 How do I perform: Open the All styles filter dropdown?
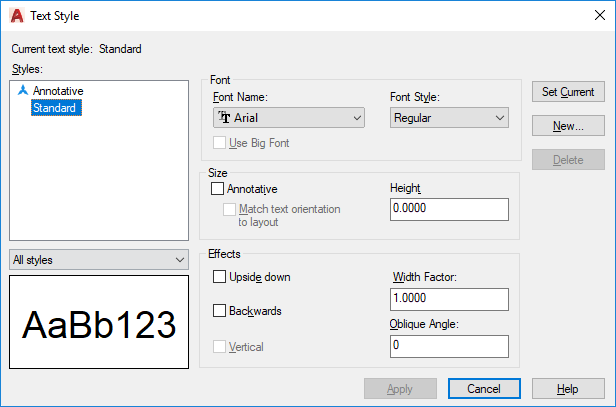coord(99,259)
